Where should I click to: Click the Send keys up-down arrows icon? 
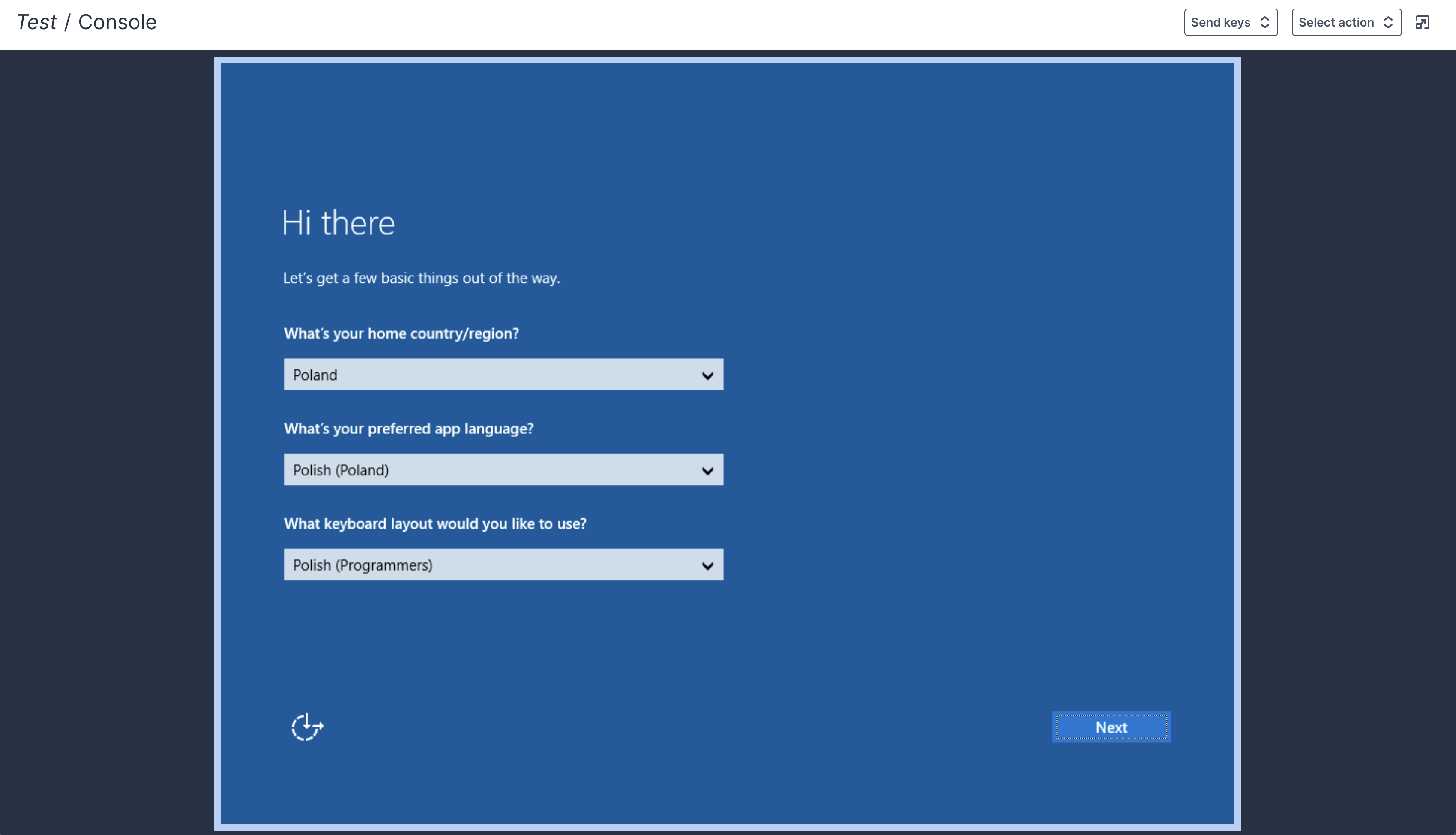[x=1264, y=22]
